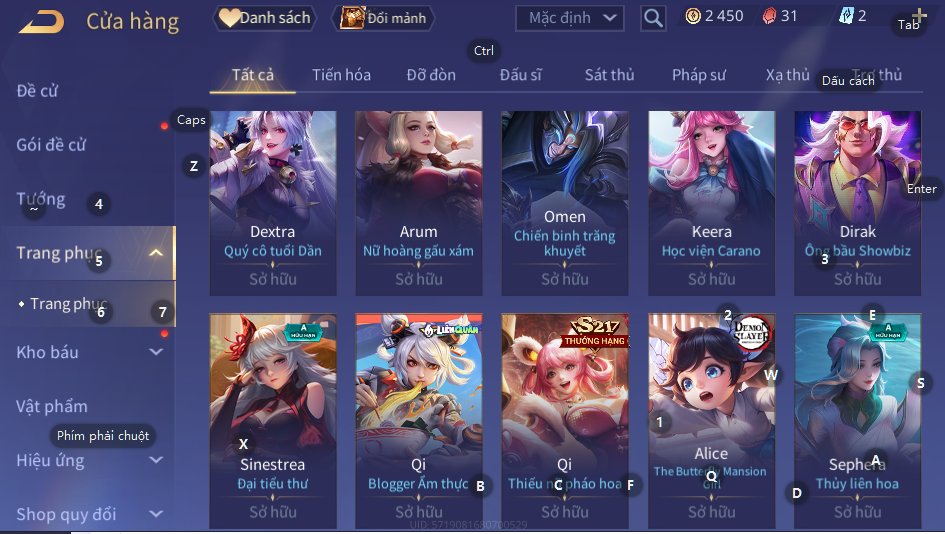Go to Tướng in the sidebar
The width and height of the screenshot is (945, 534).
[x=41, y=199]
